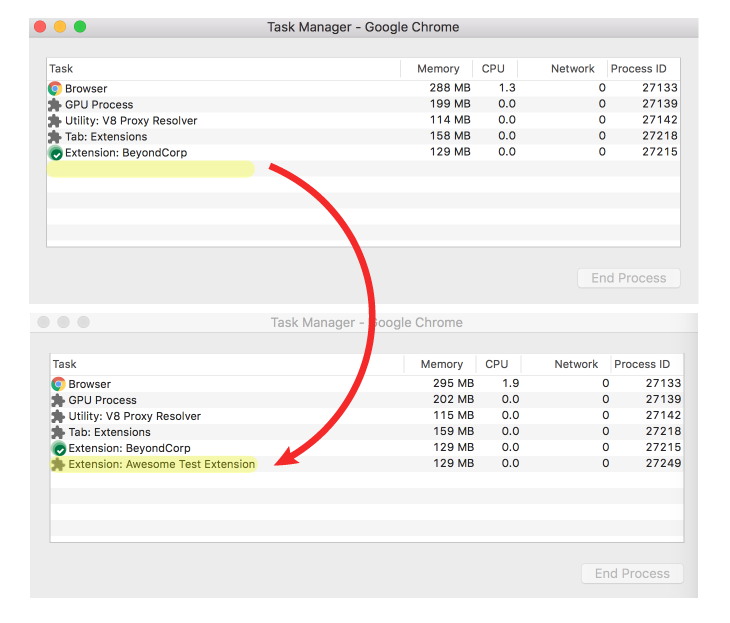Click process ID 27142 in lower window

(x=663, y=415)
